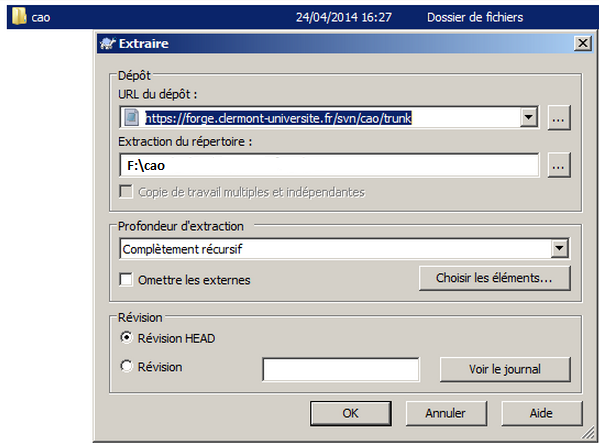Browse for extraction directory ellipsis button

559,165
